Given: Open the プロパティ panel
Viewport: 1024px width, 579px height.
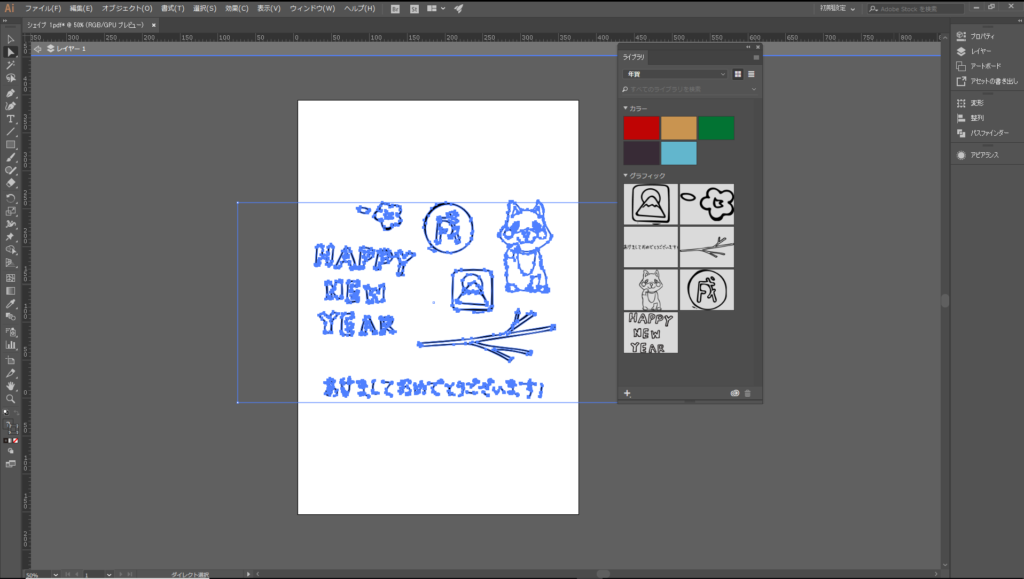Looking at the screenshot, I should pyautogui.click(x=976, y=37).
